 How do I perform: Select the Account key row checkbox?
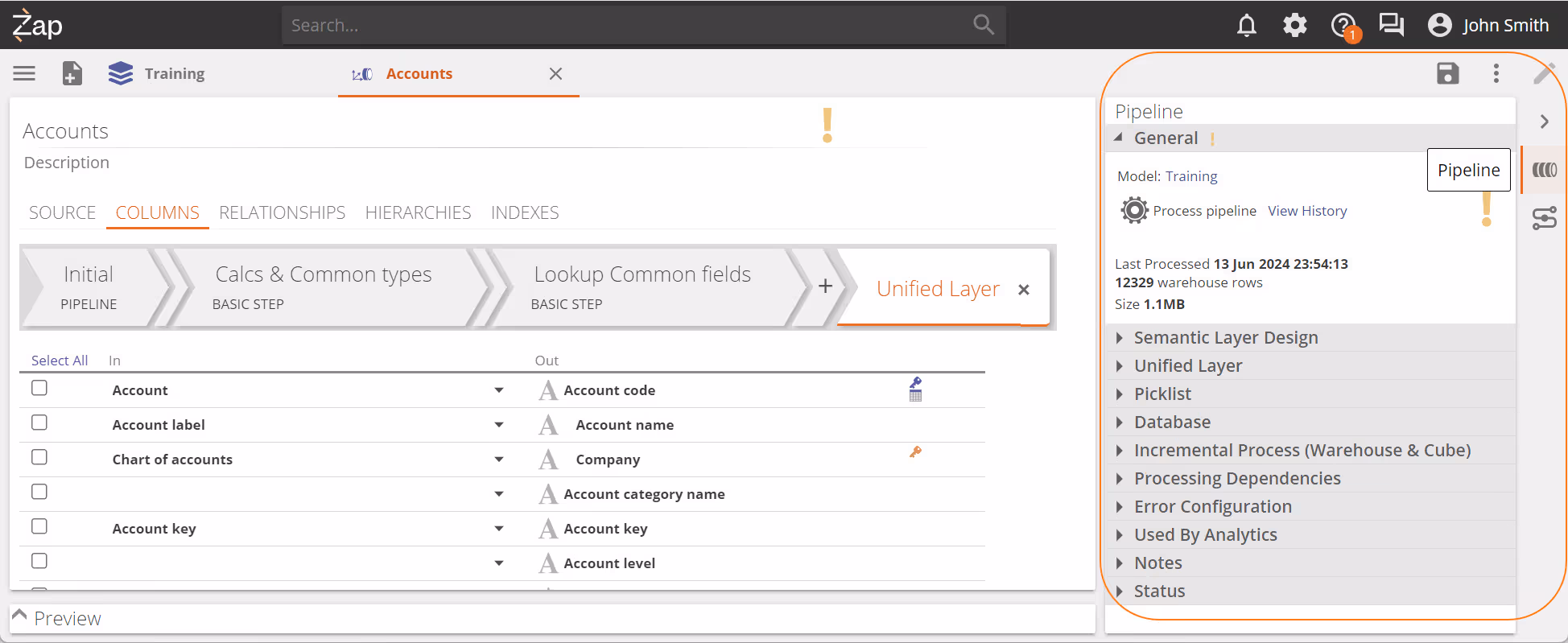39,526
